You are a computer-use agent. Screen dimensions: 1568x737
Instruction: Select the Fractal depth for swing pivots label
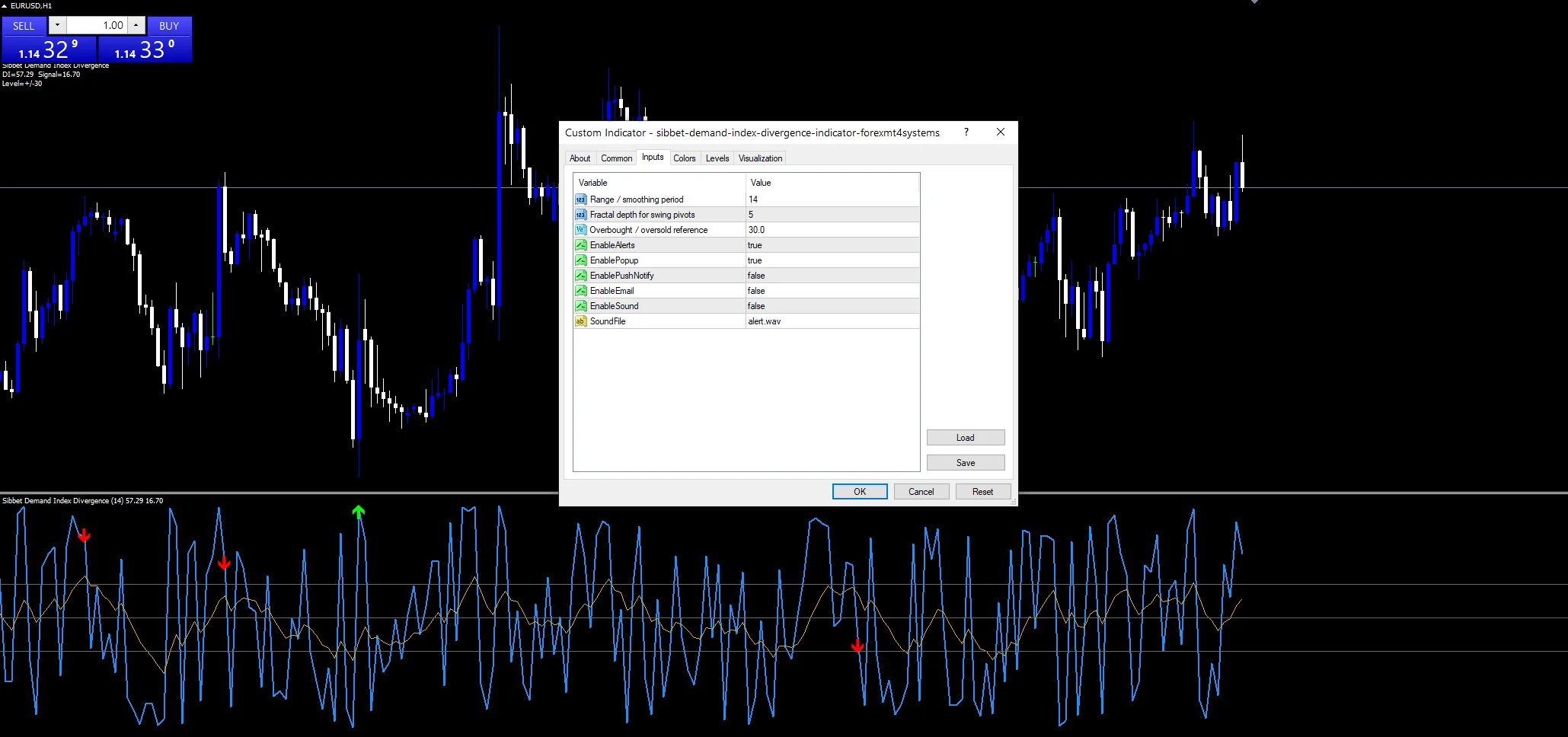pyautogui.click(x=642, y=215)
